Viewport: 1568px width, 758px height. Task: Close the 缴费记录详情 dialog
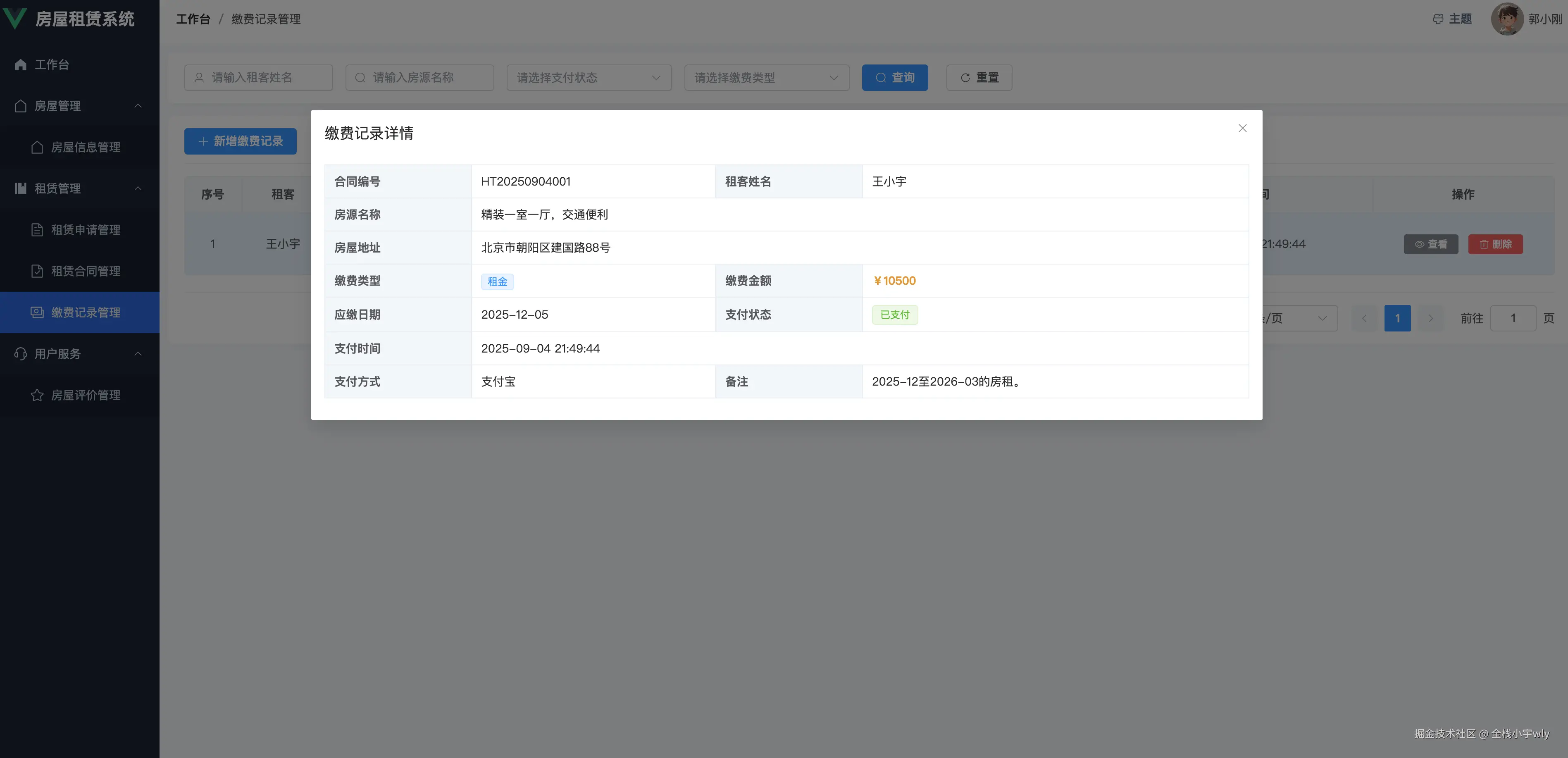click(x=1242, y=128)
